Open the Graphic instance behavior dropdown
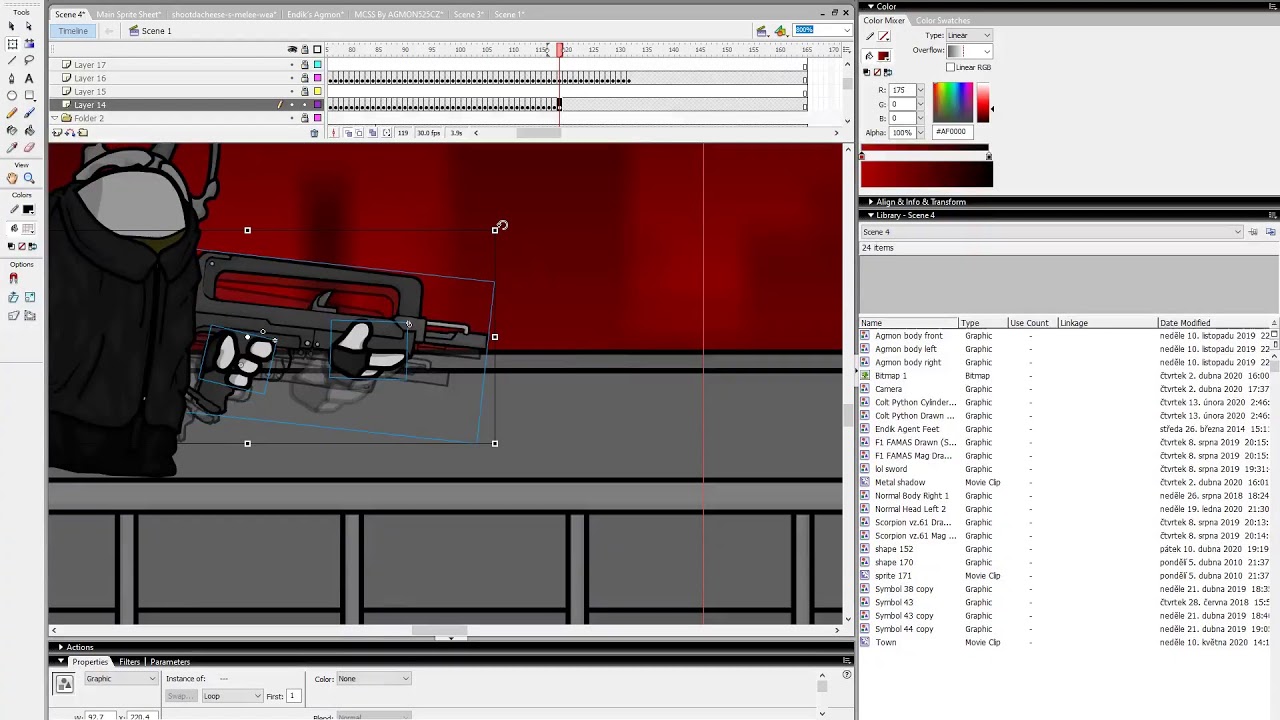Viewport: 1280px width, 720px height. pyautogui.click(x=121, y=678)
